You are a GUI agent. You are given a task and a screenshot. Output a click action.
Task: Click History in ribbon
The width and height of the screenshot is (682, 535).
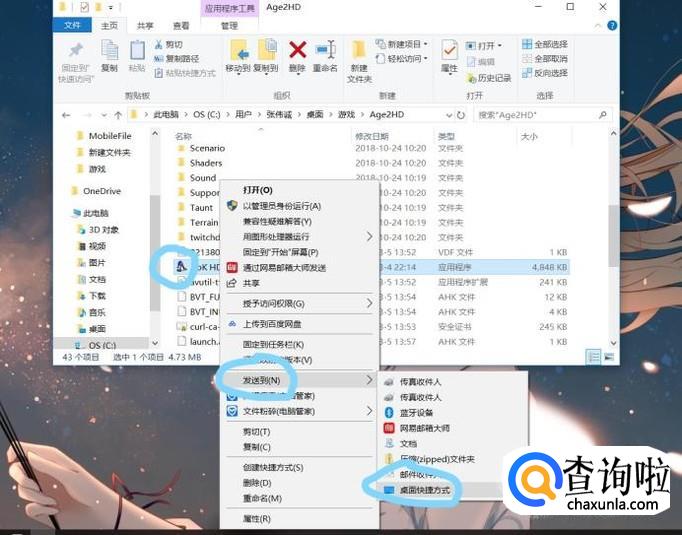pyautogui.click(x=489, y=78)
